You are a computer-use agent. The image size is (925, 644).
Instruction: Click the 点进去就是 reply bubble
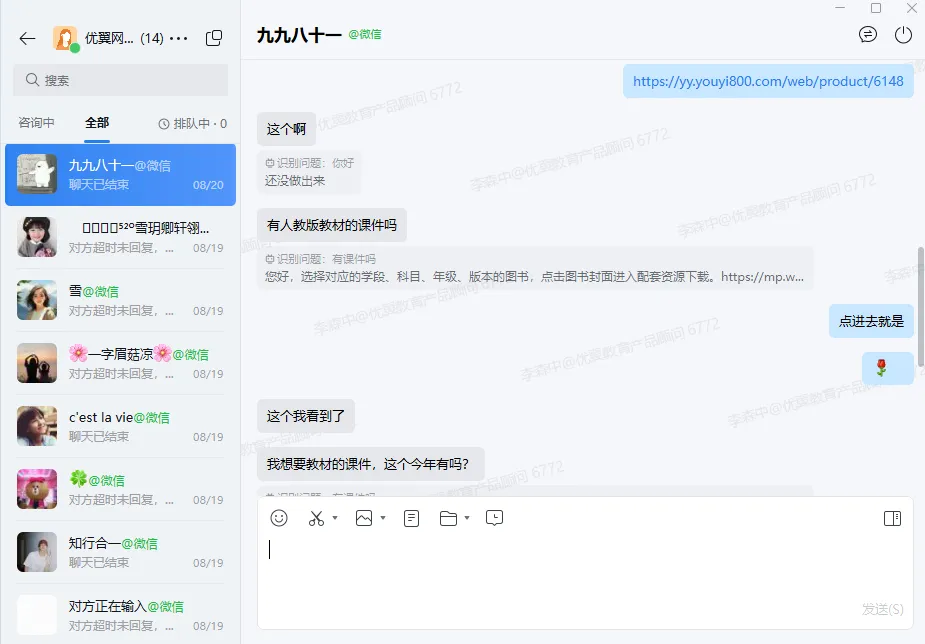coord(871,321)
